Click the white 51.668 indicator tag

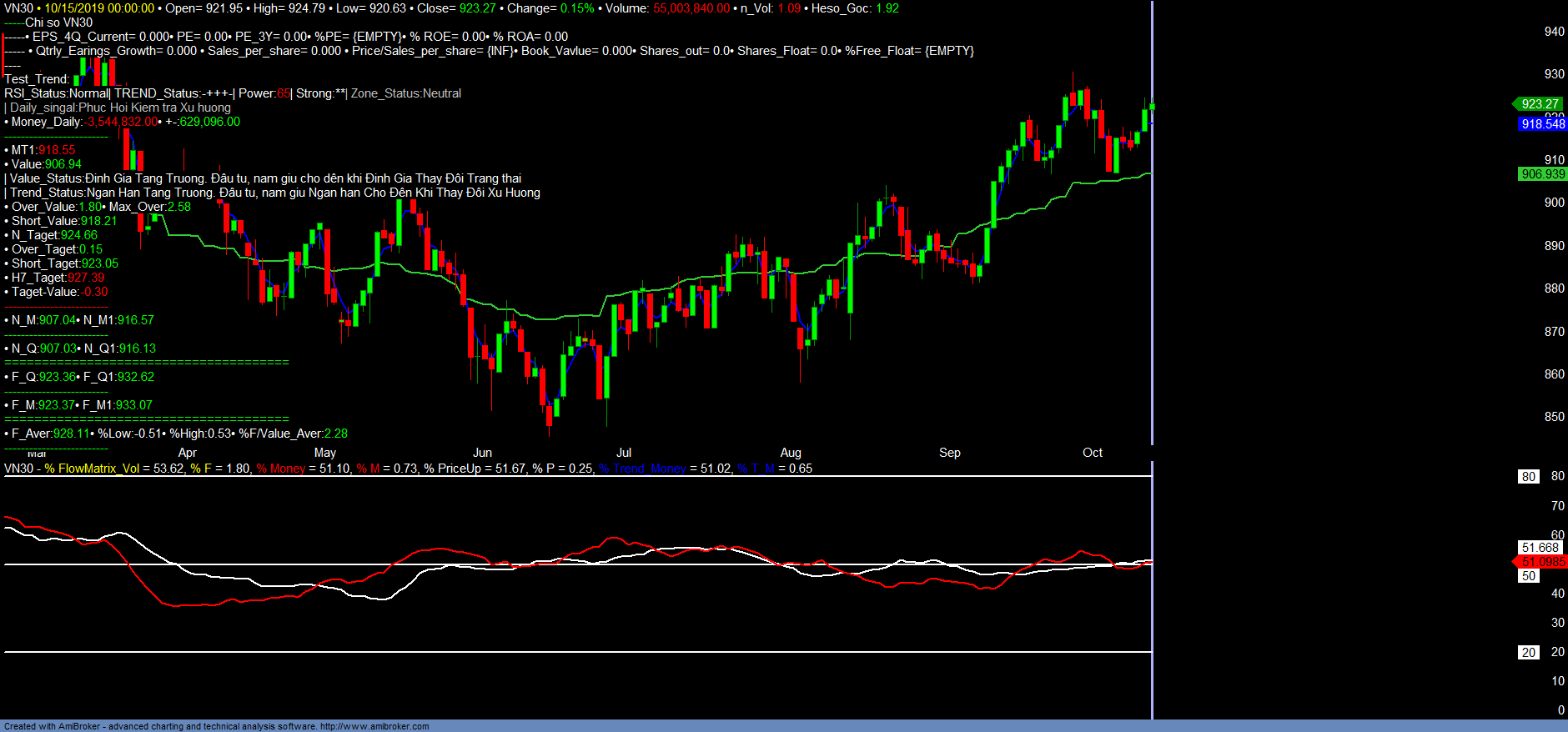point(1540,548)
